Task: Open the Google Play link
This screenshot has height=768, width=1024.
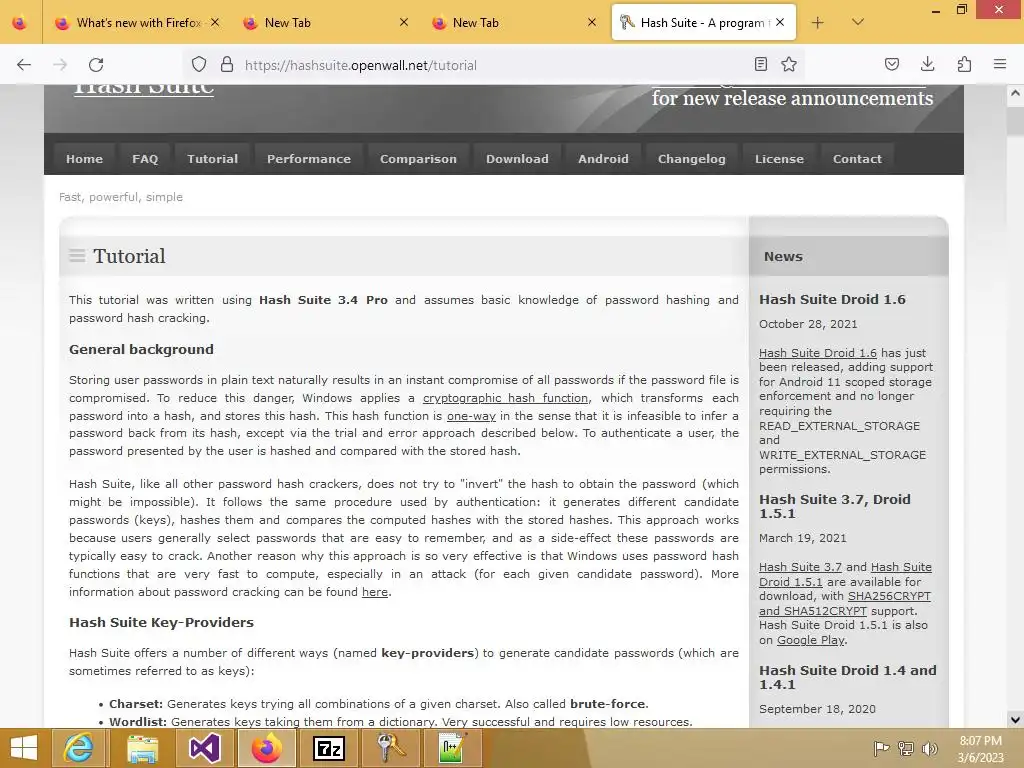Action: [x=811, y=640]
